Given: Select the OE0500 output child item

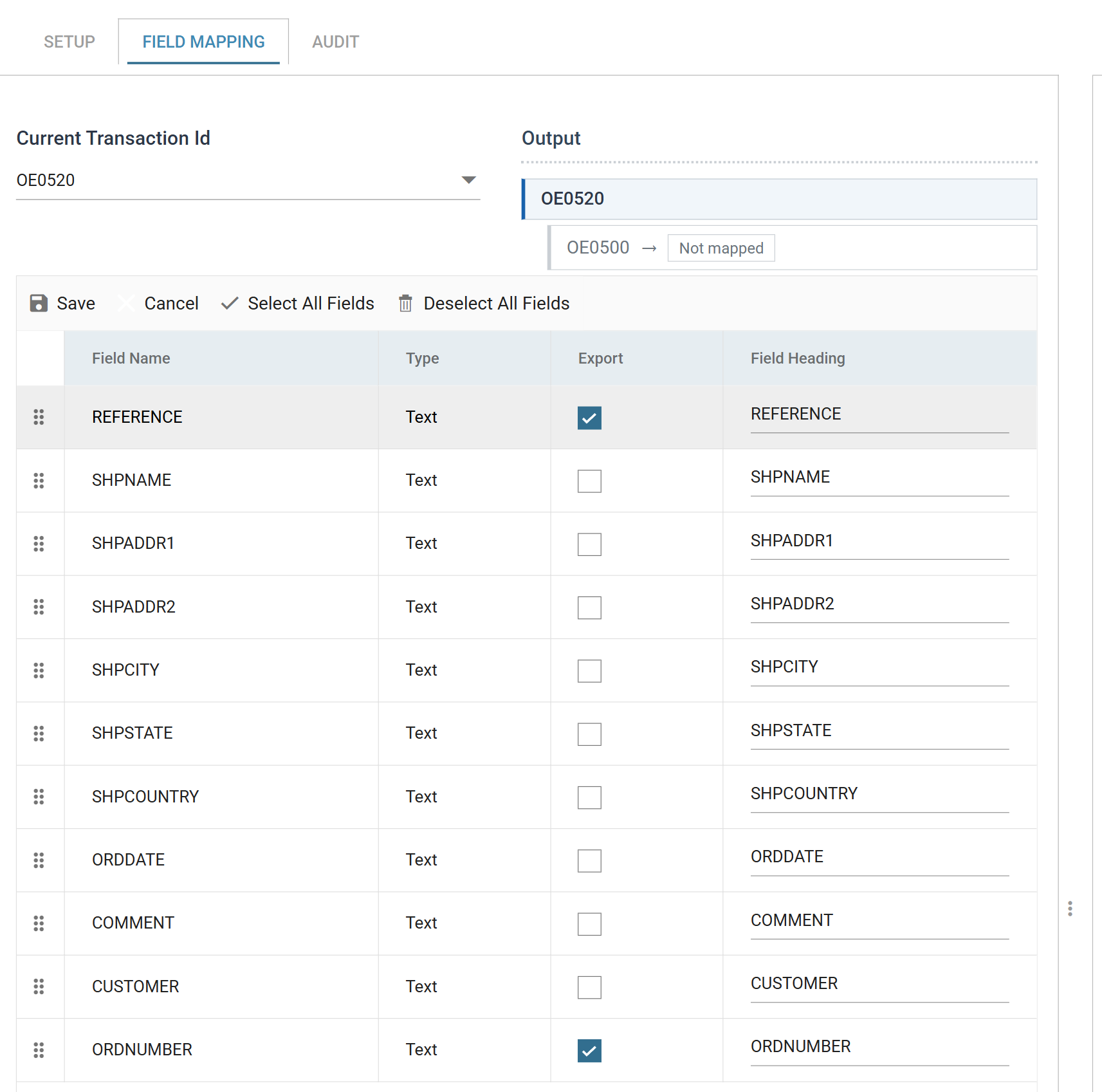Looking at the screenshot, I should click(792, 248).
